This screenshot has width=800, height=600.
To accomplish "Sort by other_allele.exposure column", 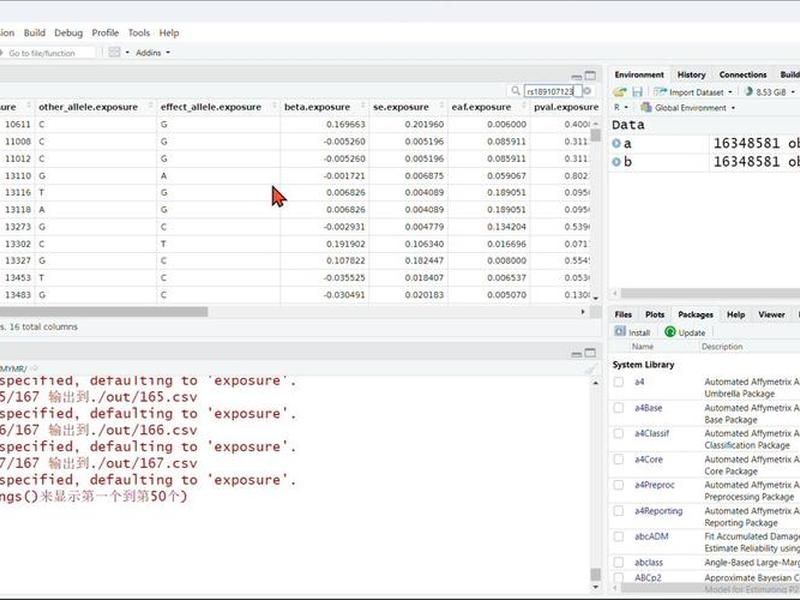I will pos(95,107).
